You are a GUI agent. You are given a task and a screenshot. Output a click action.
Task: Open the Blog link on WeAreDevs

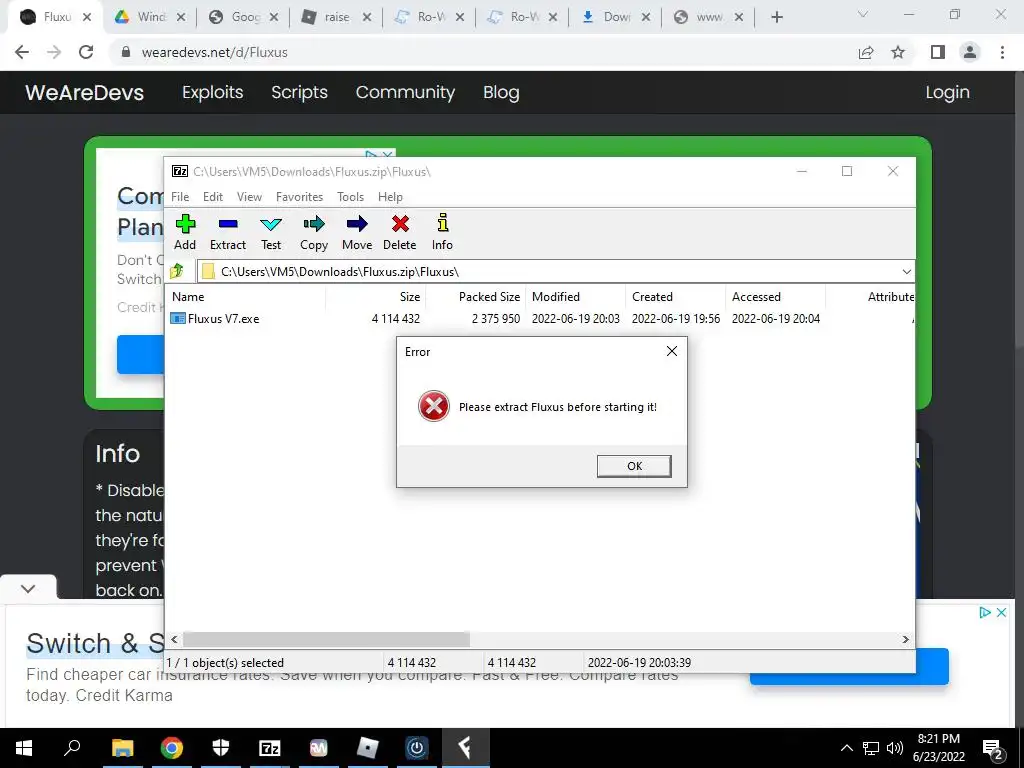pos(501,92)
